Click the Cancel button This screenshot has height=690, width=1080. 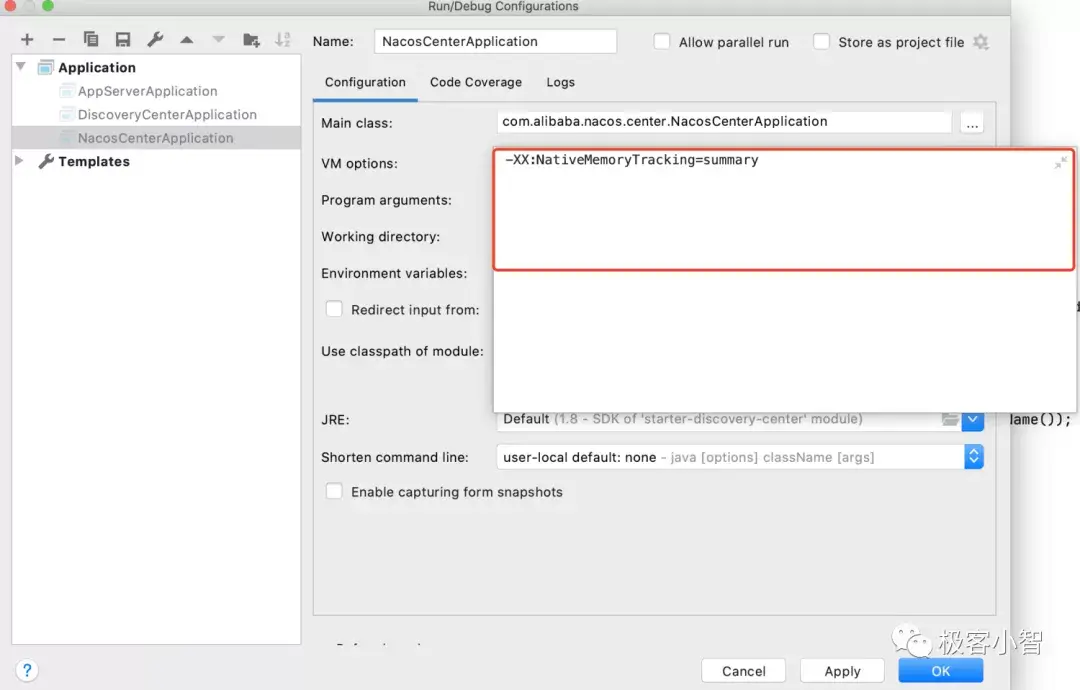[x=743, y=671]
